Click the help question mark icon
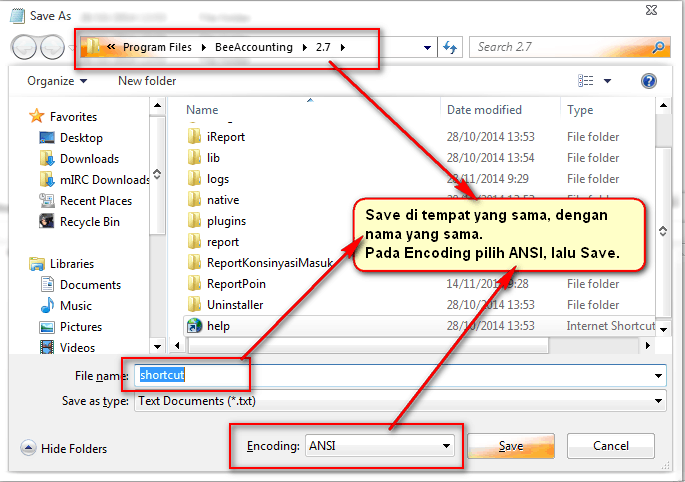 (648, 81)
